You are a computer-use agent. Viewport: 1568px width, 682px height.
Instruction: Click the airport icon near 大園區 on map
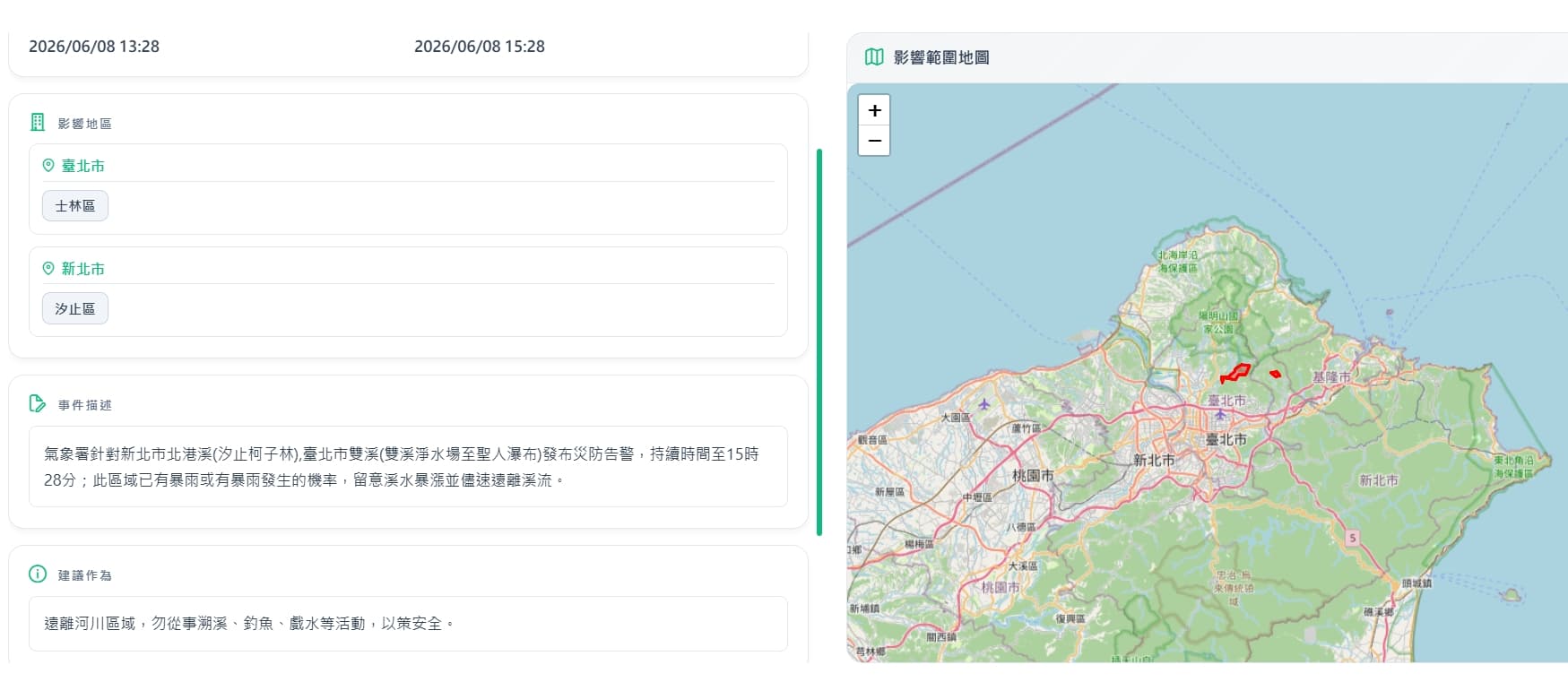984,404
